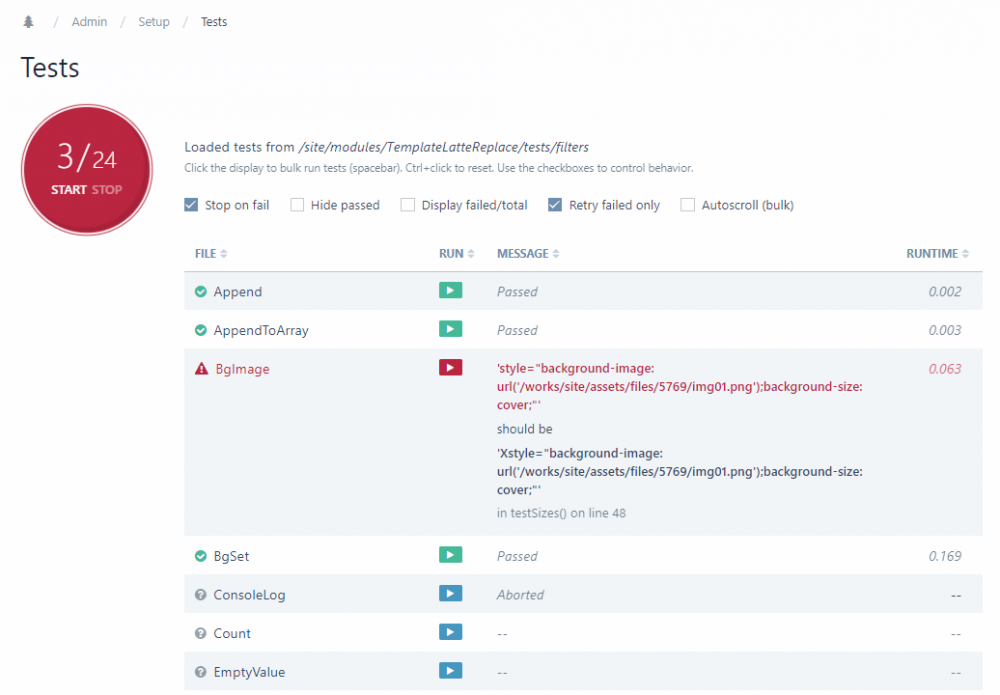The width and height of the screenshot is (1000, 695).
Task: Uncheck the Stop on fail checkbox
Action: pos(192,205)
